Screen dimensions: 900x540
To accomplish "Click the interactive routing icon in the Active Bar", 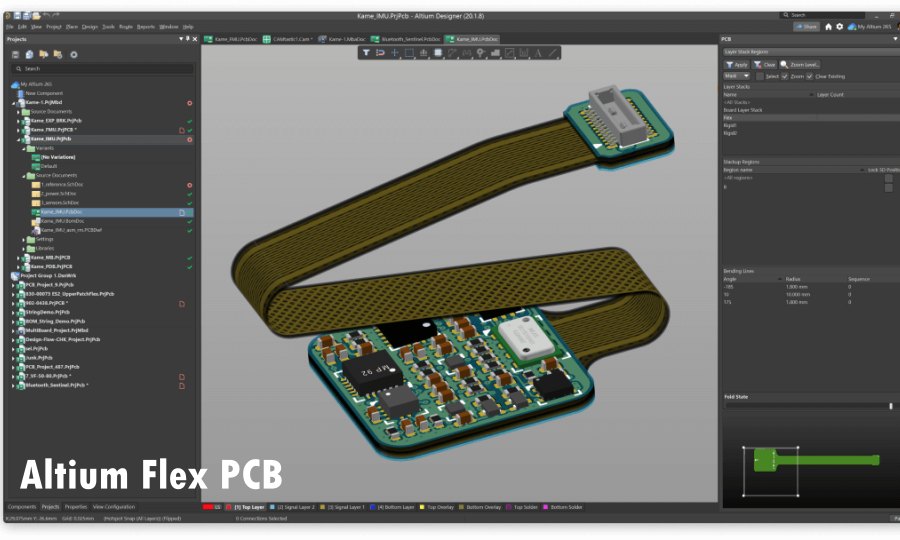I will tap(452, 53).
